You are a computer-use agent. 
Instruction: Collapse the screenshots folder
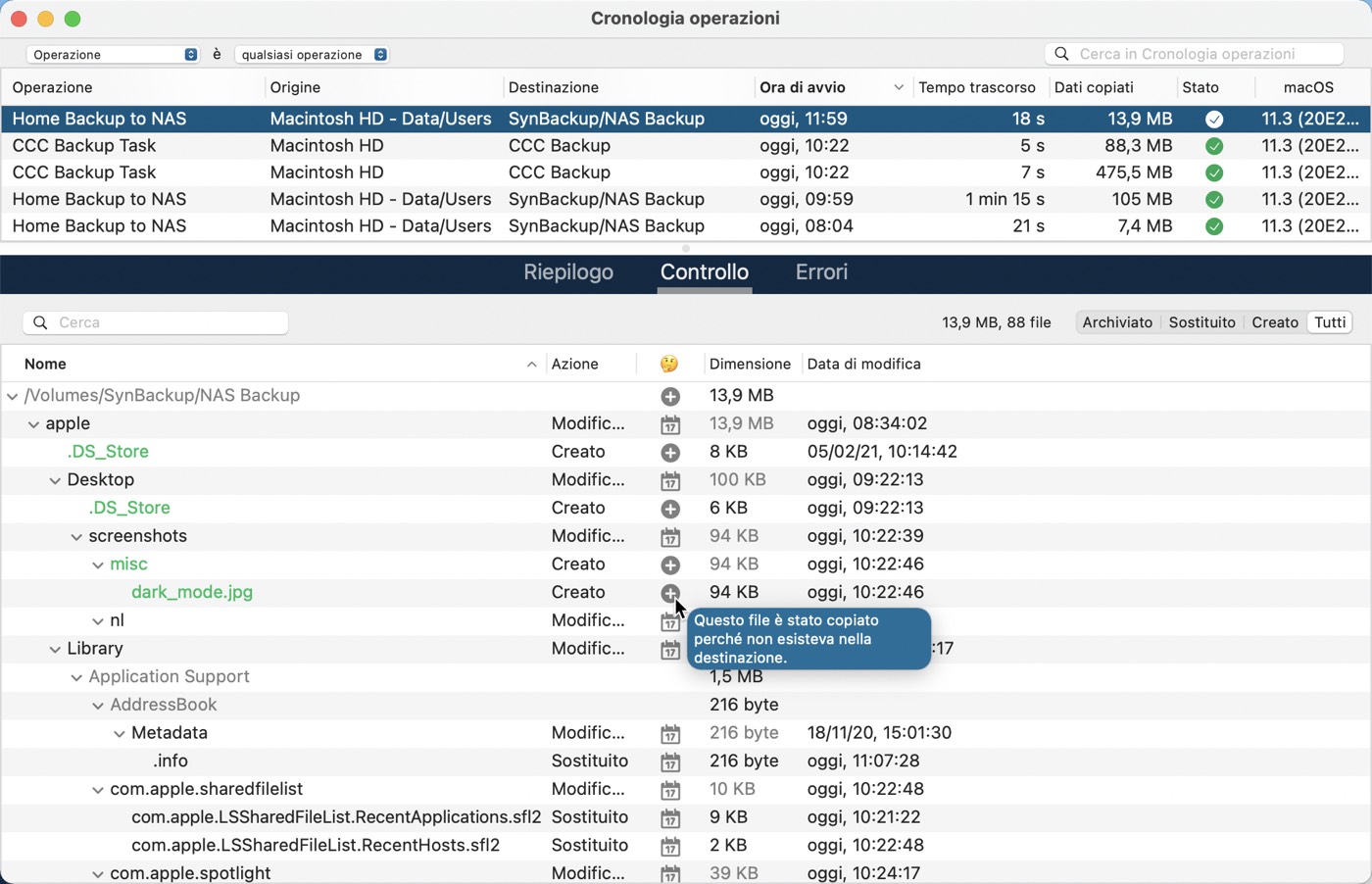(x=76, y=537)
